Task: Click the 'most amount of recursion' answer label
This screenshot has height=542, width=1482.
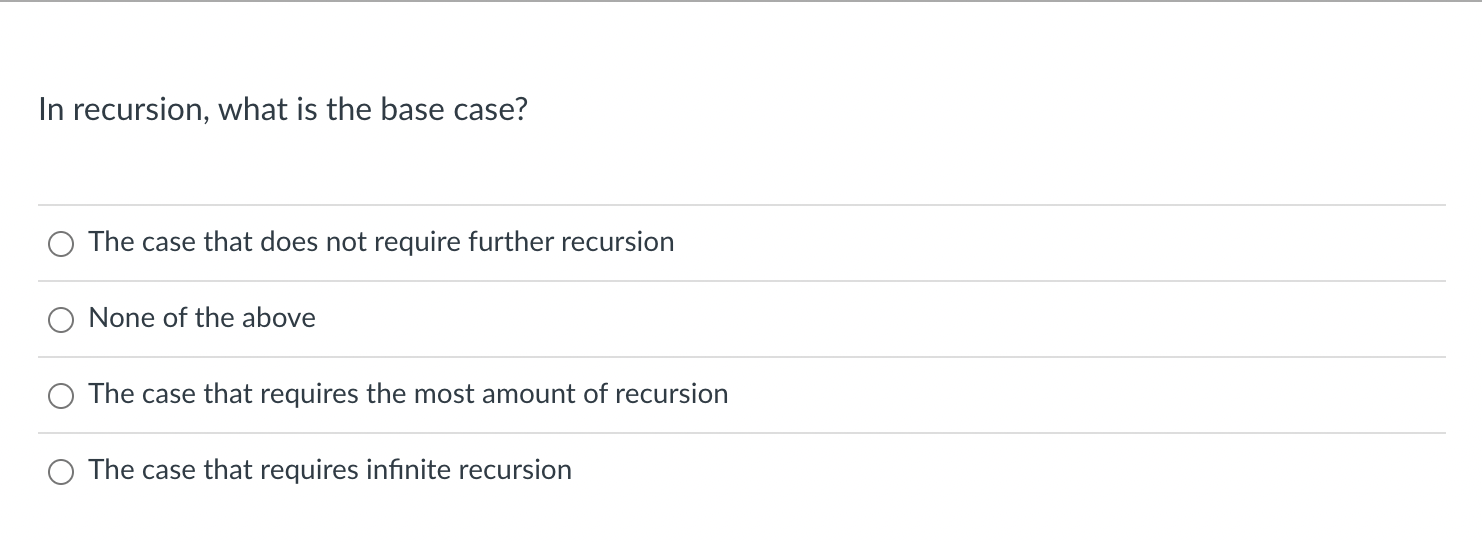Action: click(x=408, y=394)
